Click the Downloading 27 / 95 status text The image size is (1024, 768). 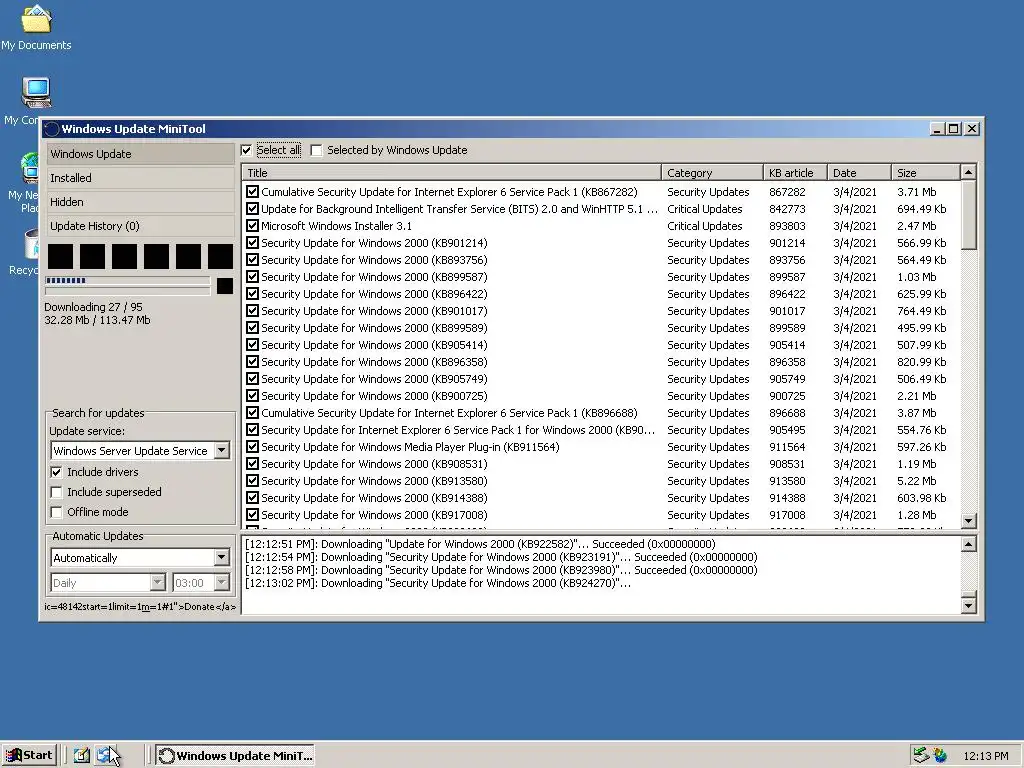pyautogui.click(x=93, y=307)
